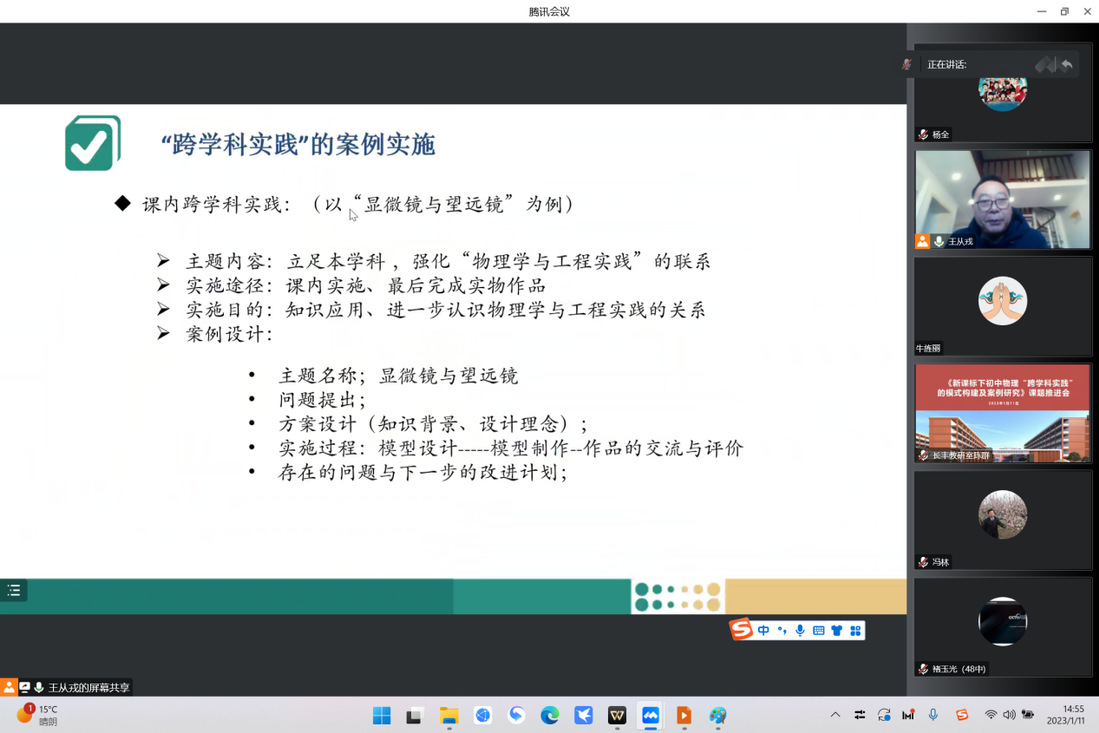1099x733 pixels.
Task: Open the clock showing 14:55 2023/1/11
Action: (x=1066, y=715)
